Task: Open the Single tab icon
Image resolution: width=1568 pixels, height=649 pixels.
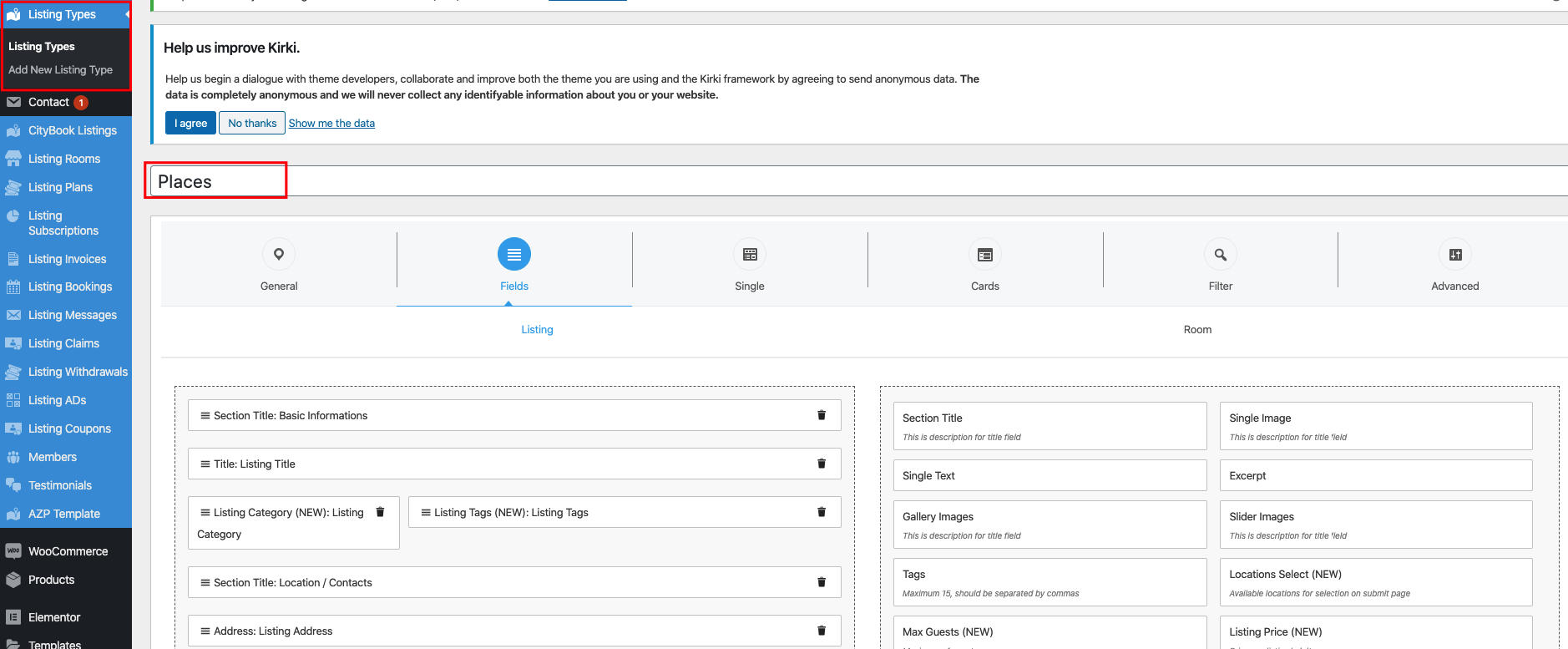Action: click(x=750, y=254)
